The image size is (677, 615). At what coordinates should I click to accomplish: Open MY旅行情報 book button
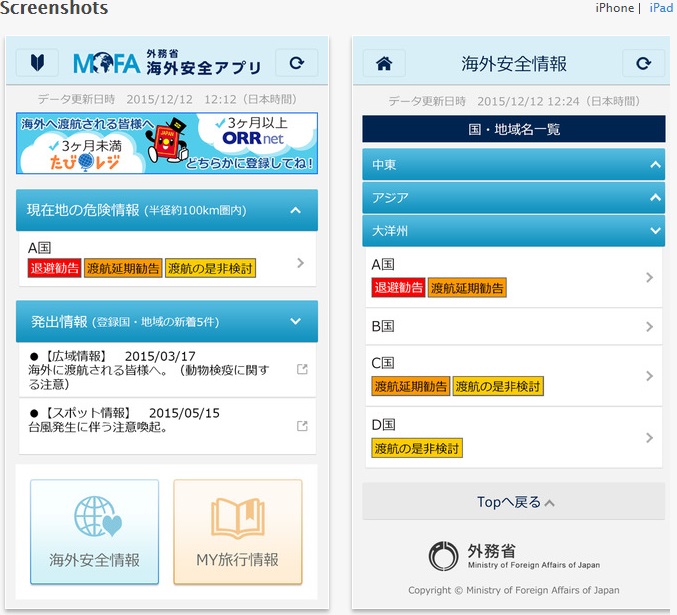click(x=238, y=532)
